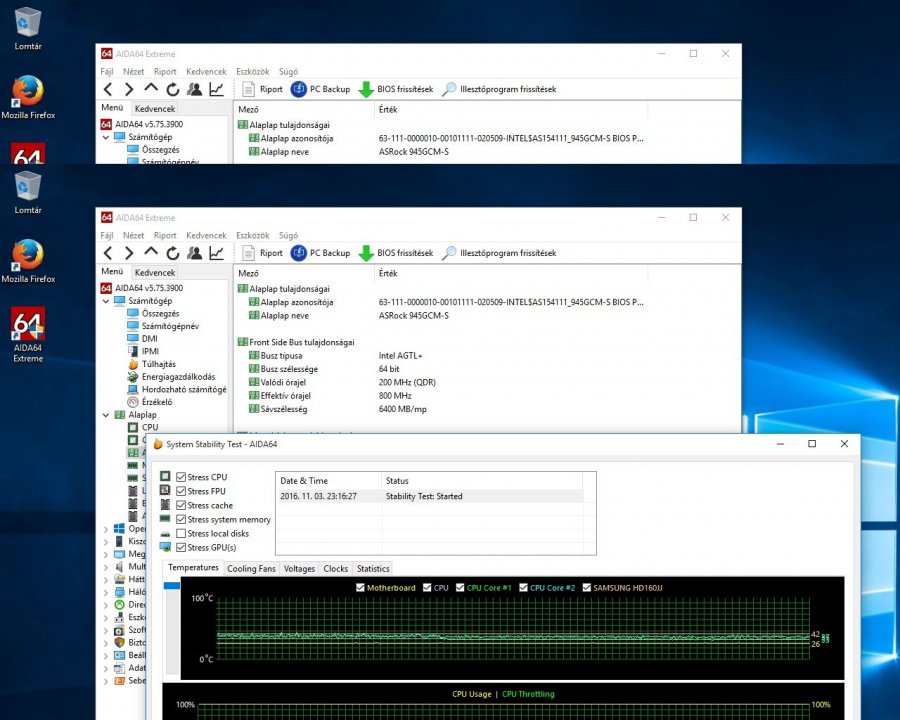Expand the tree node starting with Direc
The height and width of the screenshot is (720, 900).
(106, 605)
